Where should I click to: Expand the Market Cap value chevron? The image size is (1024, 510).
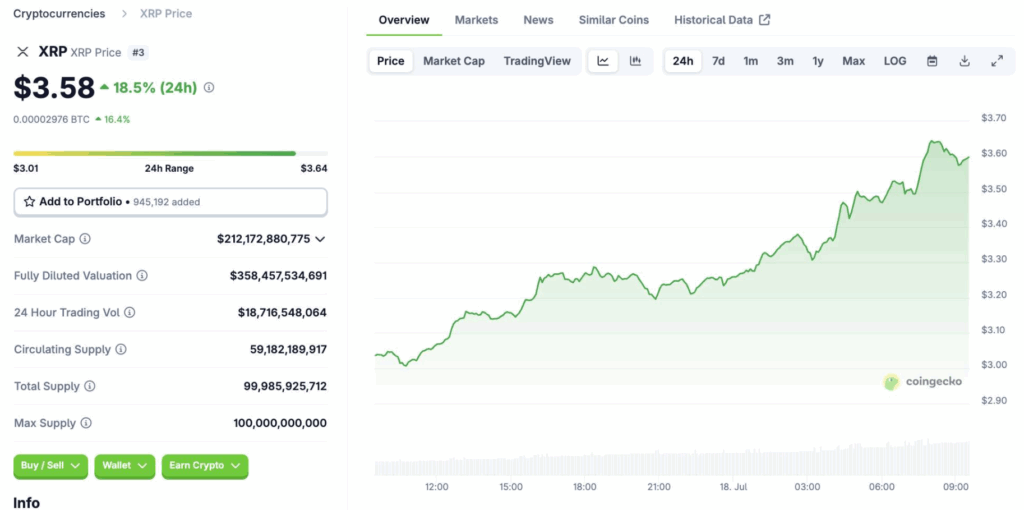(320, 239)
